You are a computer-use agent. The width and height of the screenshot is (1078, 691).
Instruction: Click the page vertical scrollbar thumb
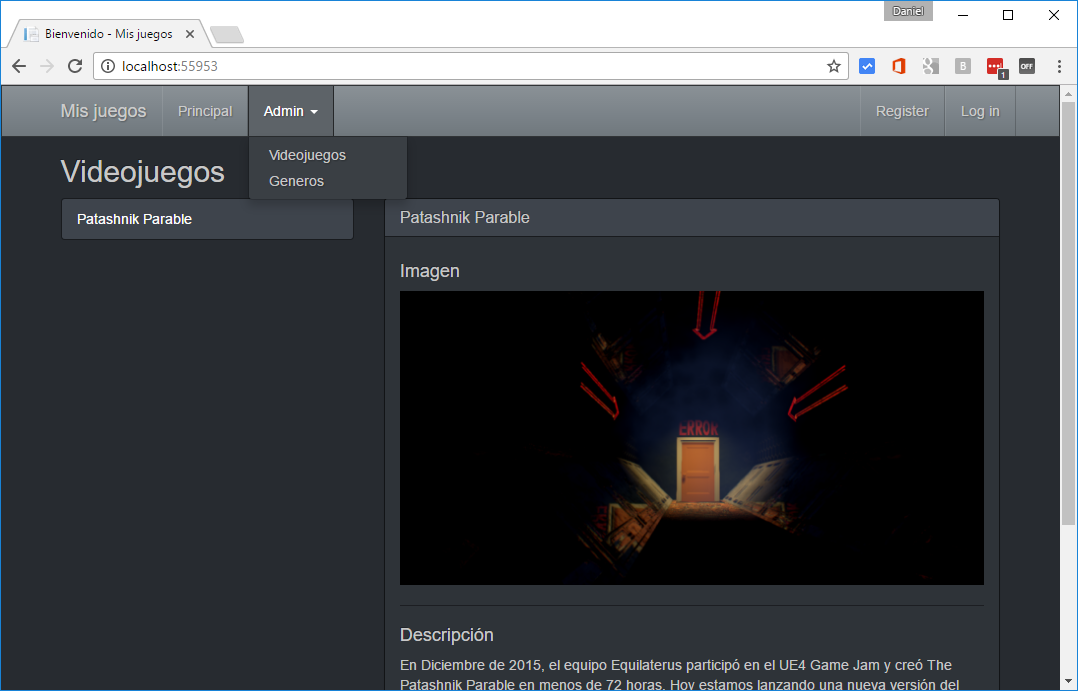[1068, 313]
